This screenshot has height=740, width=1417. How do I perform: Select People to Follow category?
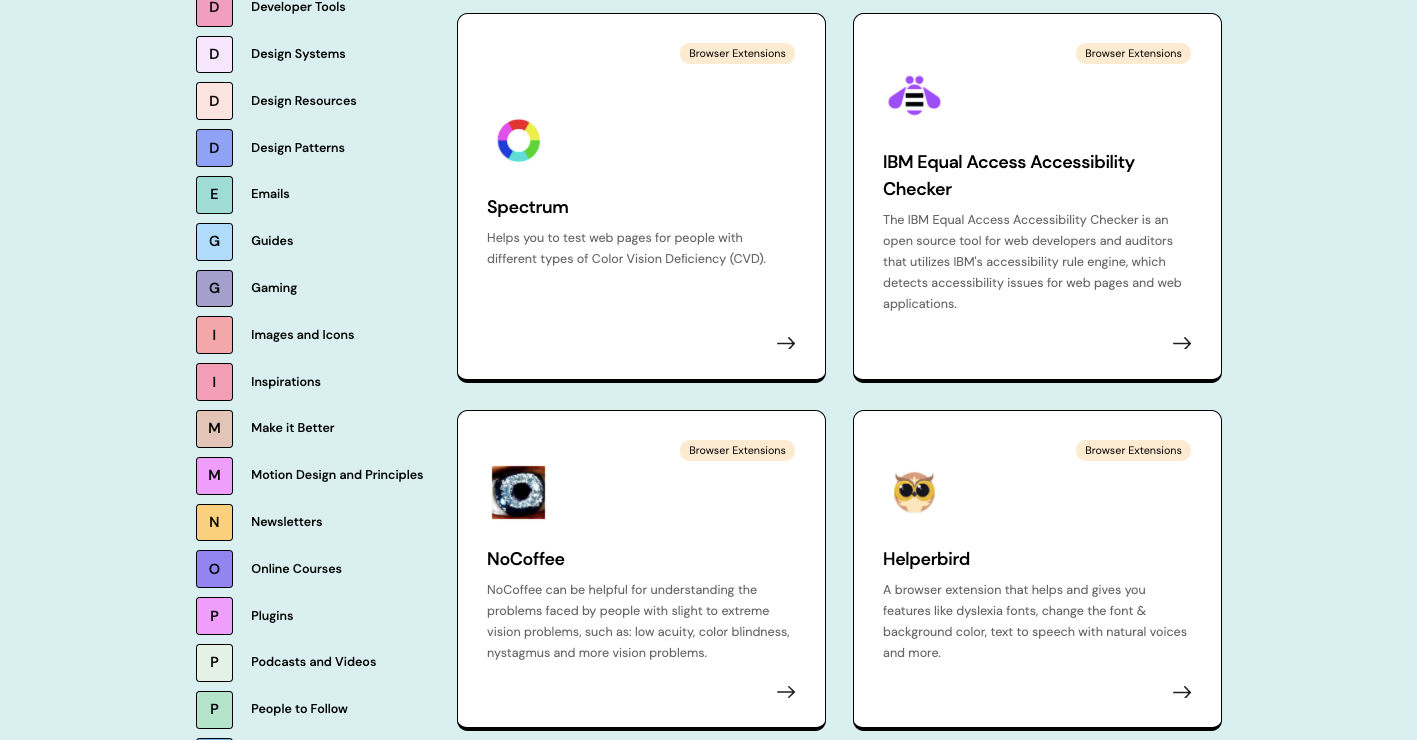click(x=299, y=709)
